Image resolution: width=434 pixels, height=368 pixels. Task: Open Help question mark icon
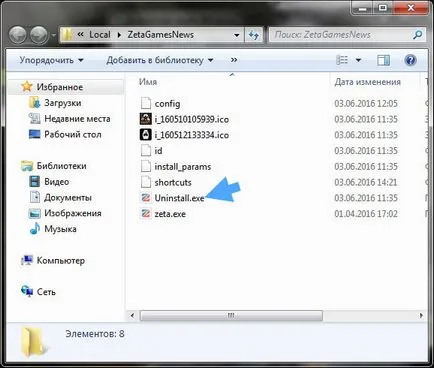tap(410, 60)
